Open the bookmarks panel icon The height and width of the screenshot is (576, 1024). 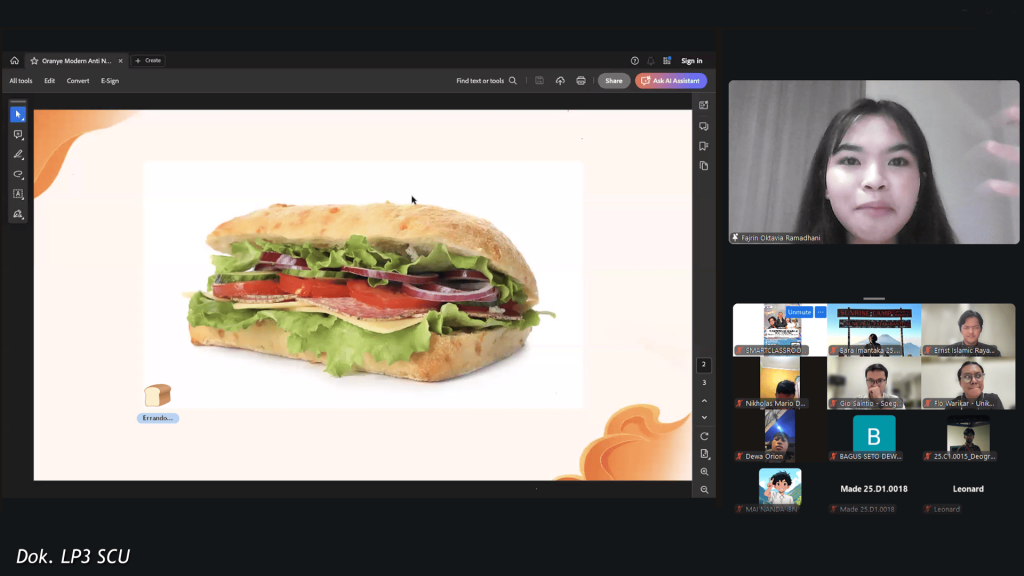704,146
